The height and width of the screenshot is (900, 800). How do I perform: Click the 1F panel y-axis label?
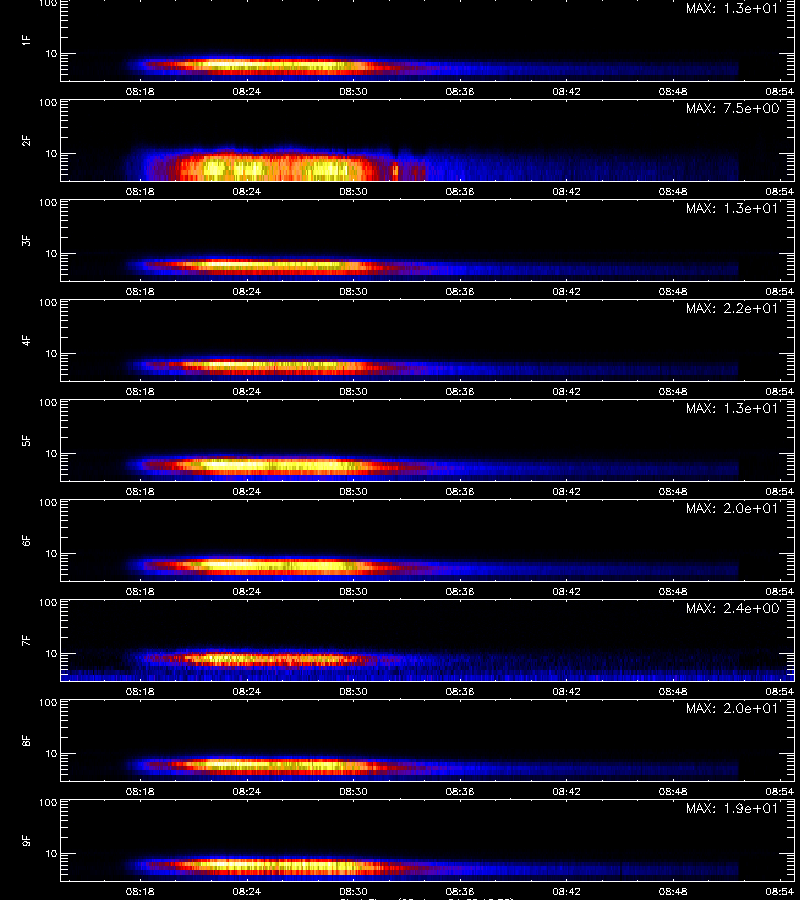click(x=26, y=40)
